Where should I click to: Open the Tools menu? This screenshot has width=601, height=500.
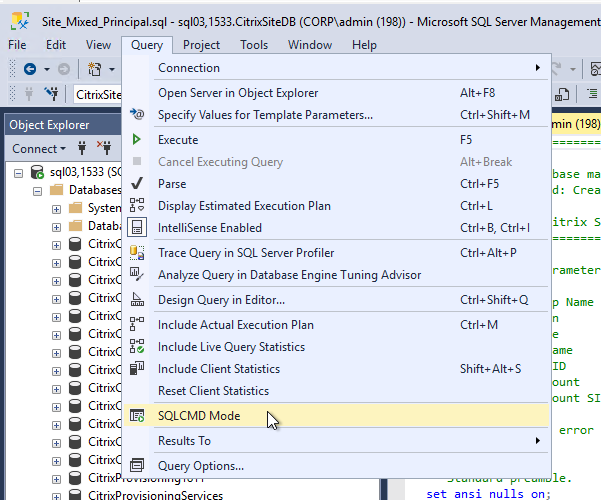pyautogui.click(x=254, y=45)
